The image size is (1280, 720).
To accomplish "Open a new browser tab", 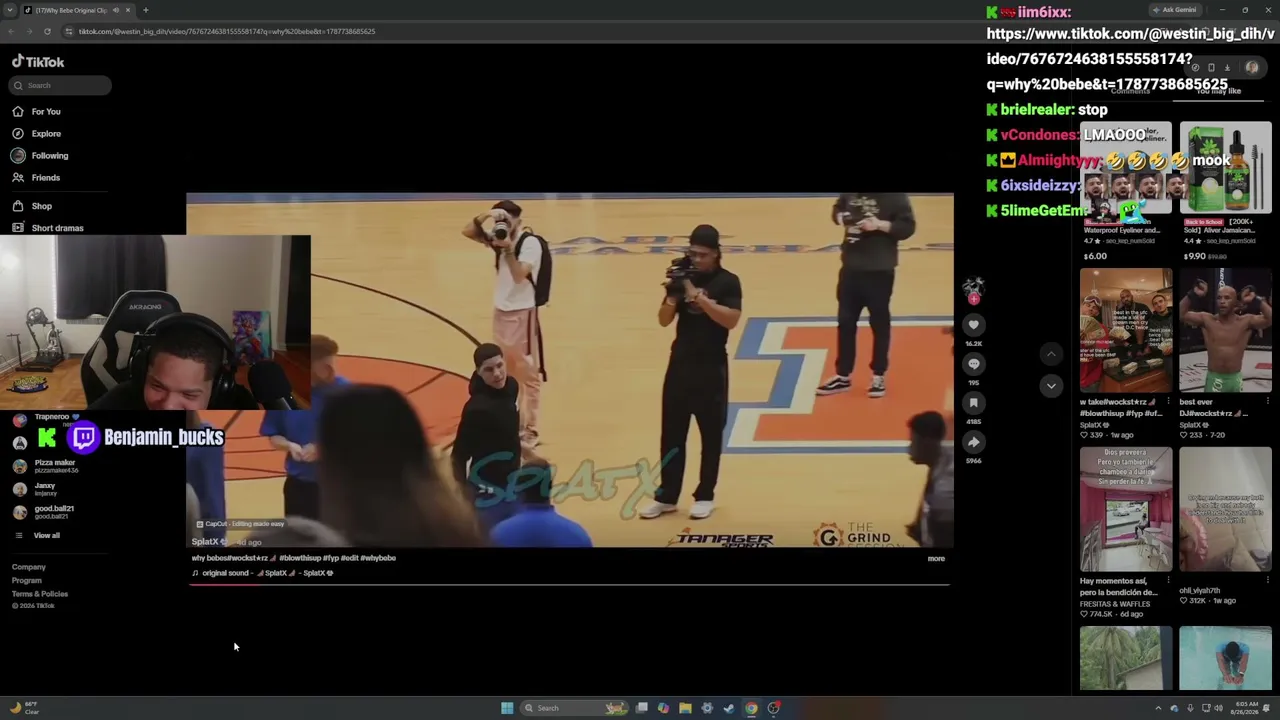I will [x=146, y=10].
